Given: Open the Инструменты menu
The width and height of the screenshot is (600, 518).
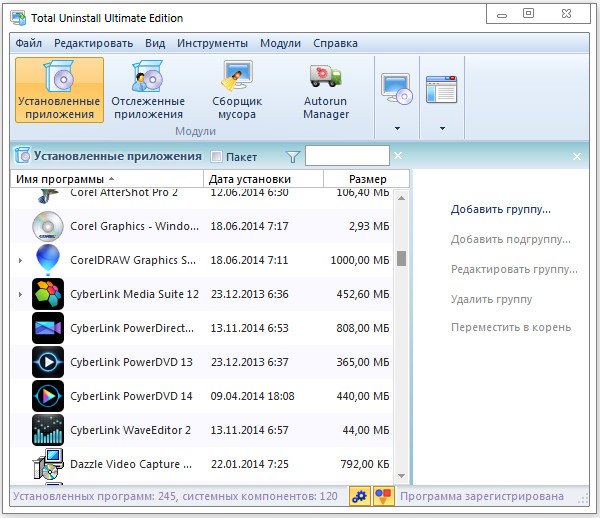Looking at the screenshot, I should coord(212,43).
